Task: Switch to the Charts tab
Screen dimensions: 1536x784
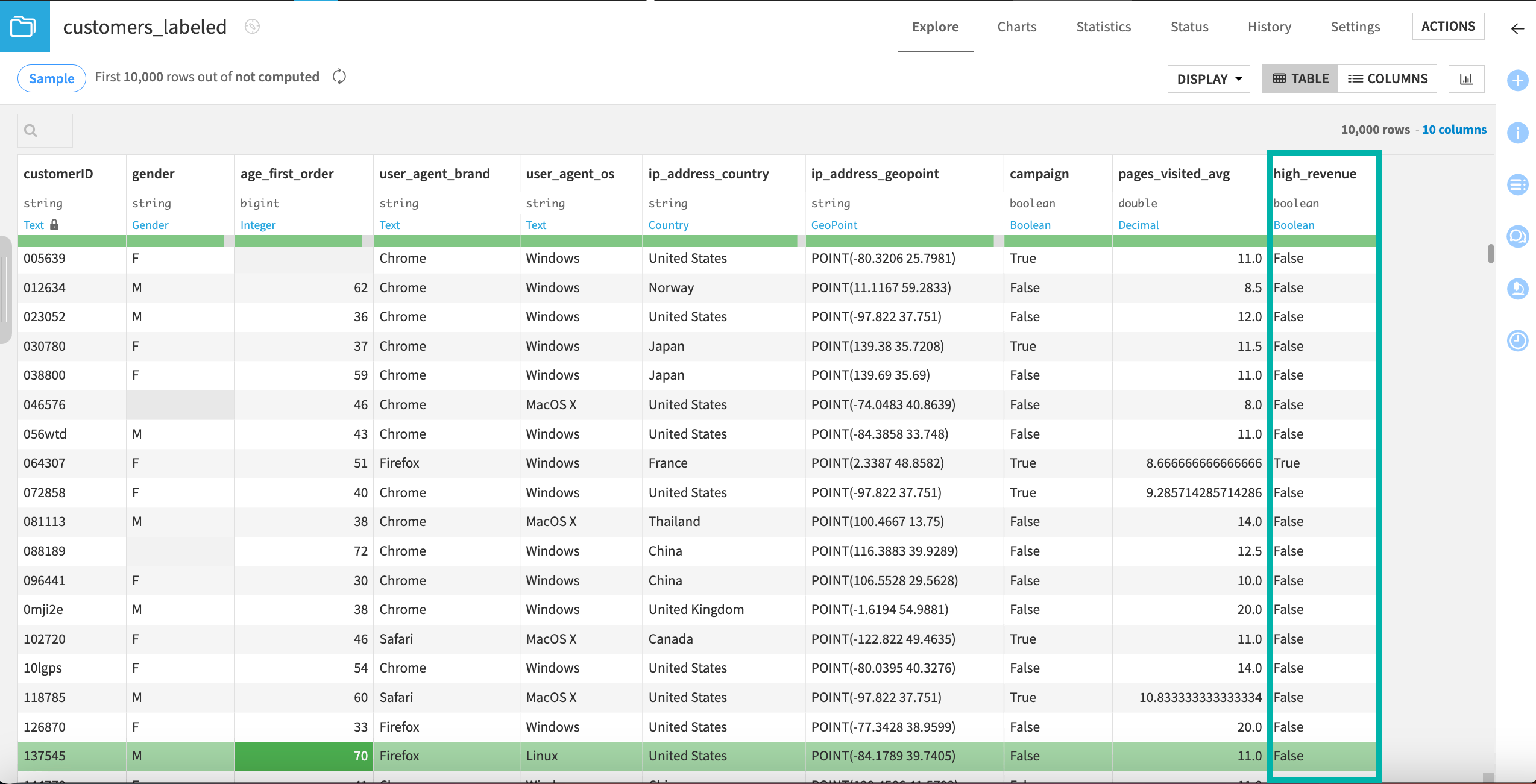Action: [x=1017, y=27]
